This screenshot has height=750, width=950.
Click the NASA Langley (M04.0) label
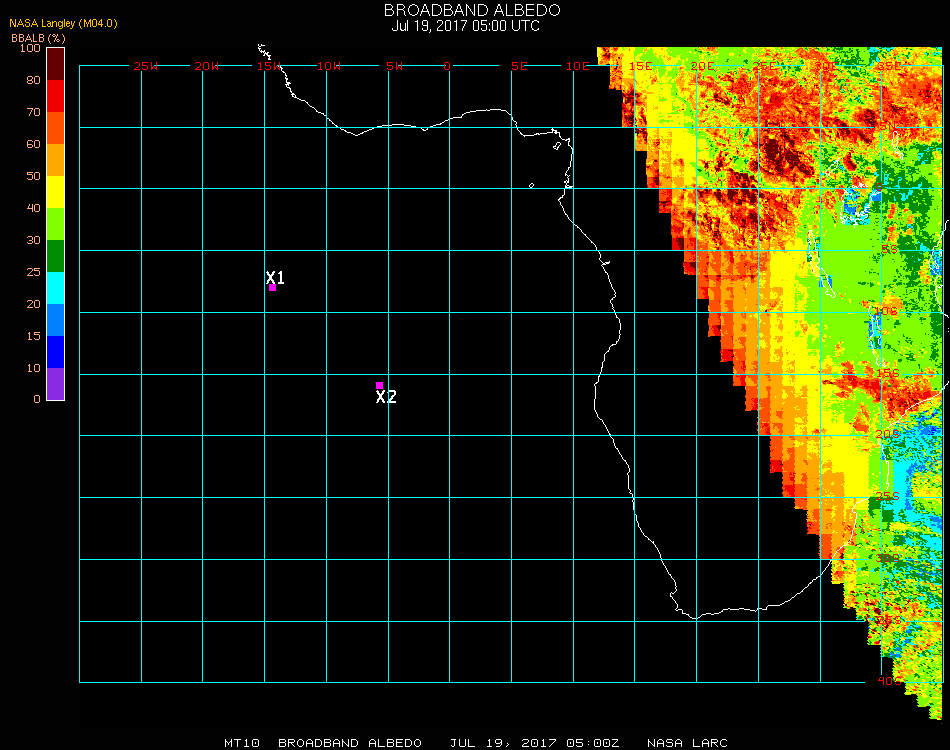click(x=63, y=23)
